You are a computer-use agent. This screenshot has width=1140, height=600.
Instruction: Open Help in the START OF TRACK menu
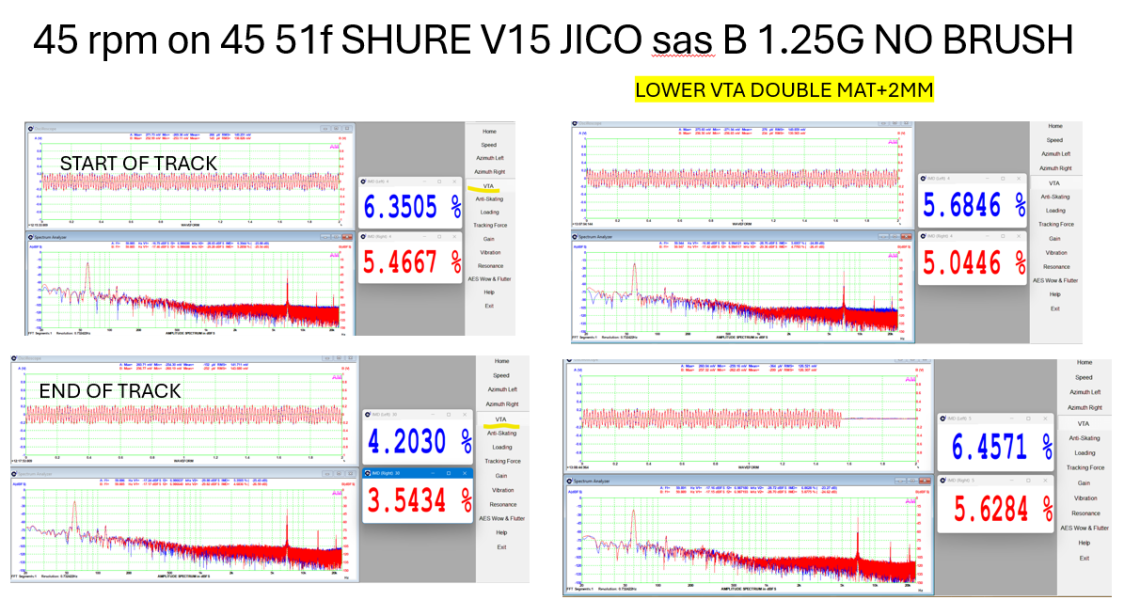(x=489, y=292)
